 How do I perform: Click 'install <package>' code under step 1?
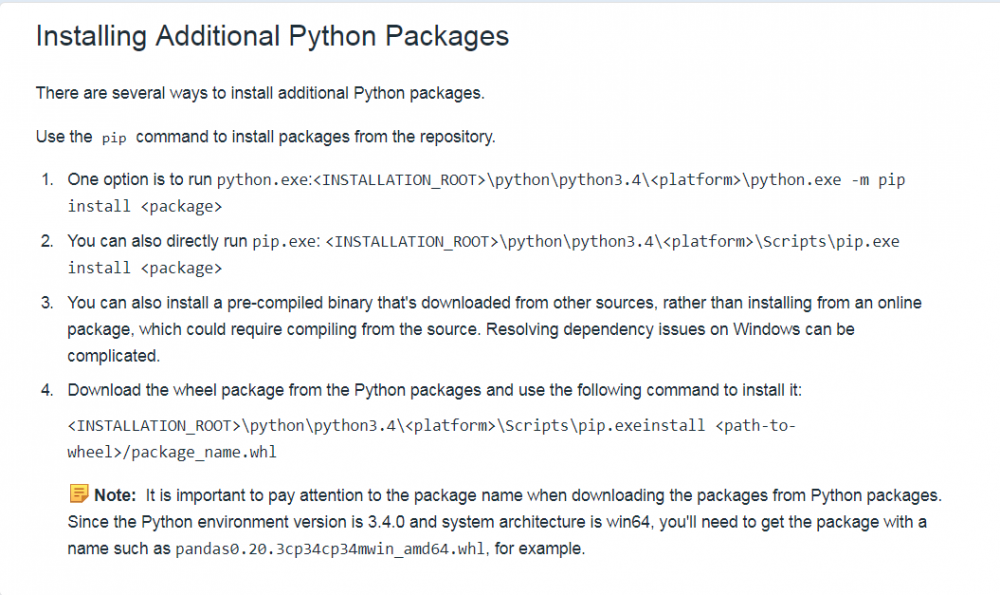point(145,207)
